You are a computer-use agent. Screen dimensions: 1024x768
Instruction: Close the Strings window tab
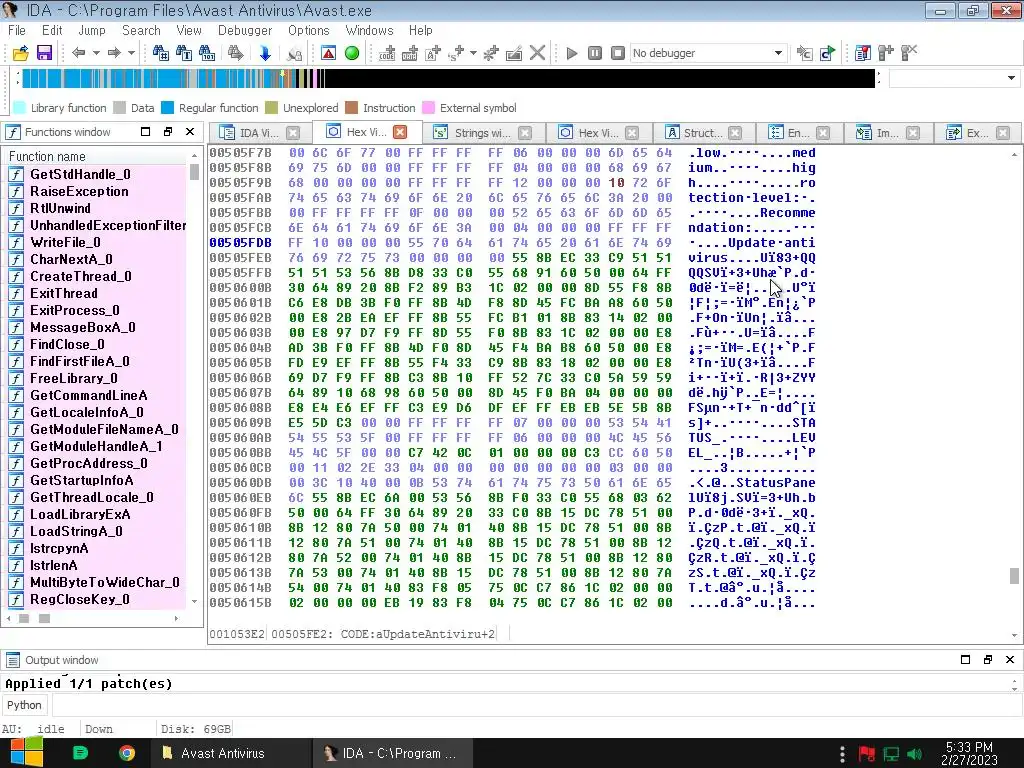tap(525, 133)
